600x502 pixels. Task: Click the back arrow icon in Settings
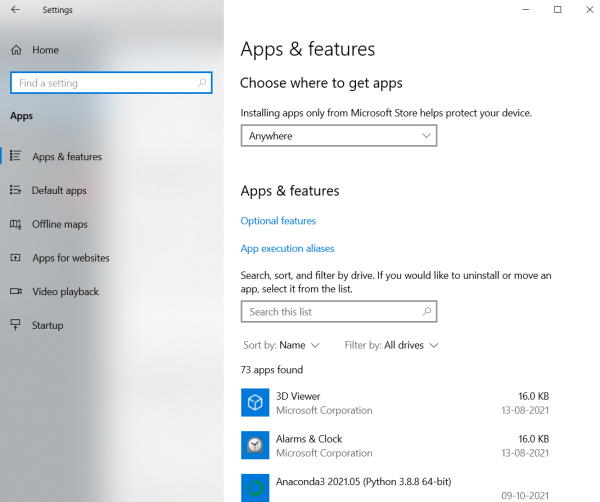tap(16, 10)
